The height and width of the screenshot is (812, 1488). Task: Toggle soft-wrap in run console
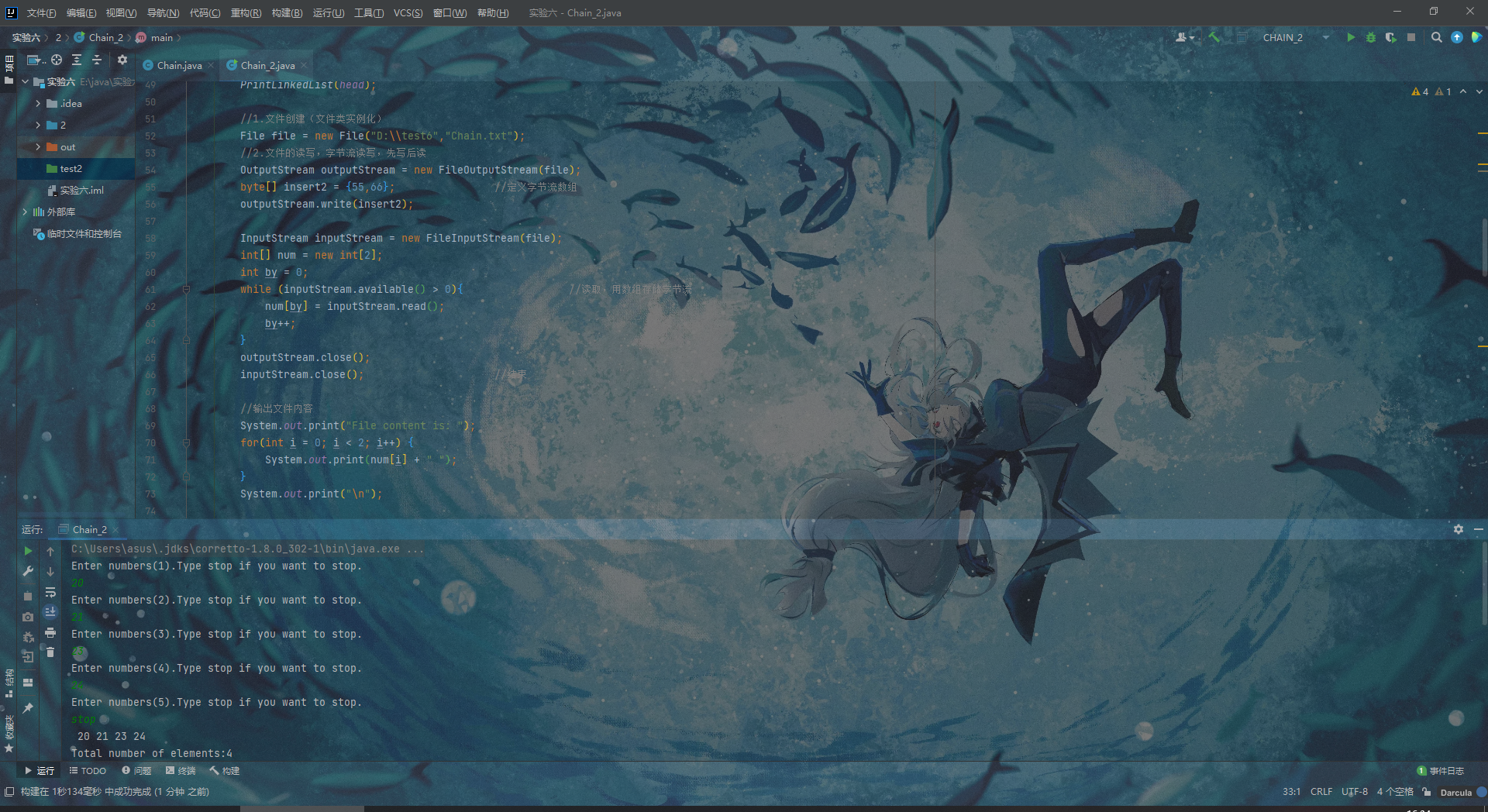point(50,592)
